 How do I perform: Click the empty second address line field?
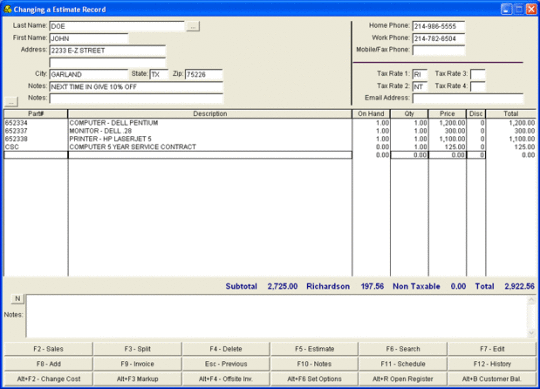pyautogui.click(x=107, y=63)
